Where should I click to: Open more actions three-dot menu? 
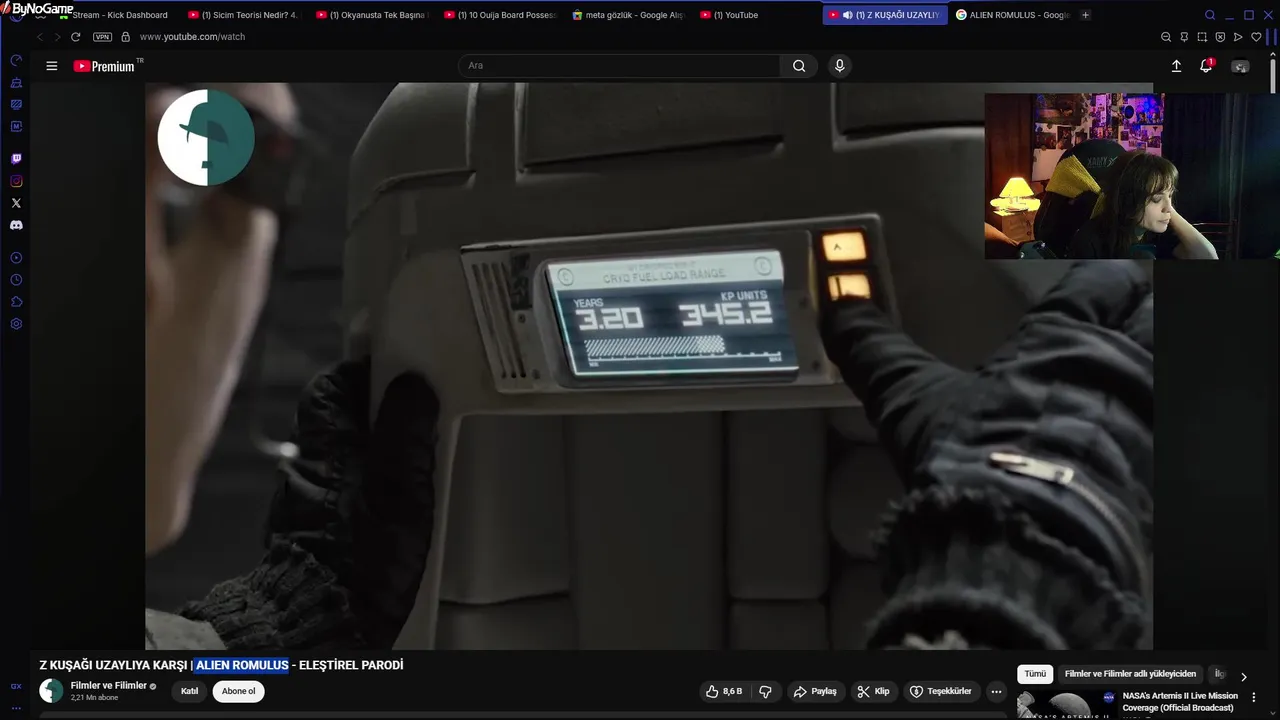pyautogui.click(x=996, y=691)
